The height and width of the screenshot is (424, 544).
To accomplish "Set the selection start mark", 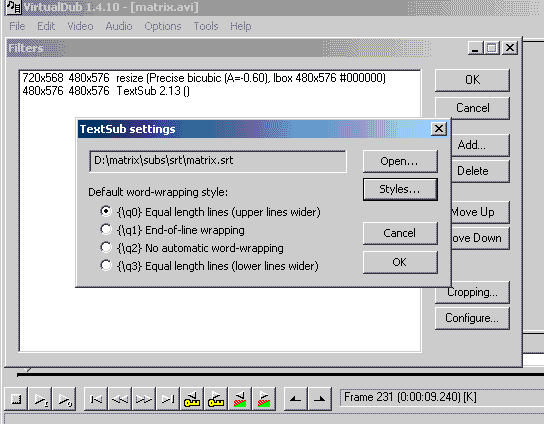I will [296, 399].
